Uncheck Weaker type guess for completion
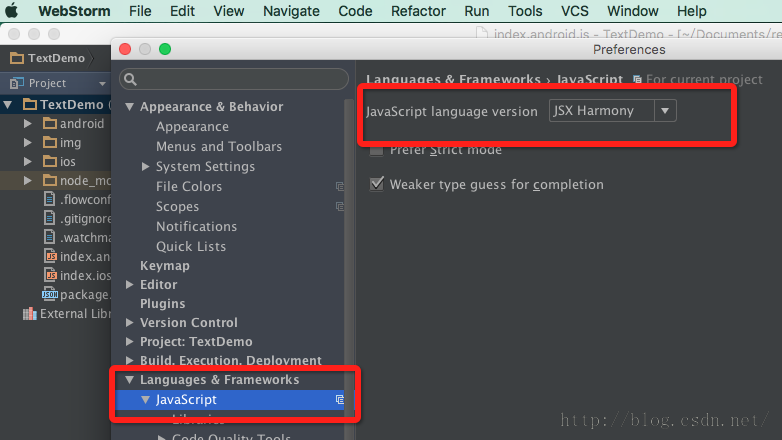The height and width of the screenshot is (440, 782). pyautogui.click(x=377, y=184)
